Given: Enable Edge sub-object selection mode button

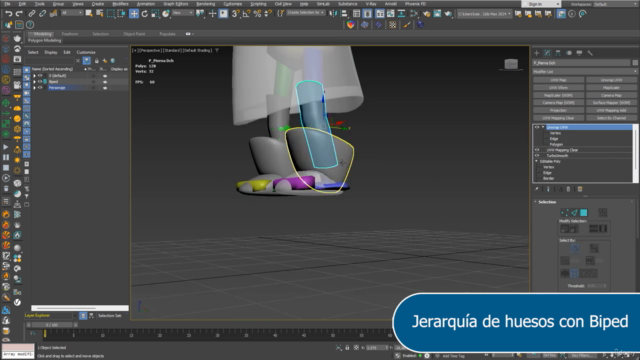Looking at the screenshot, I should [x=574, y=213].
